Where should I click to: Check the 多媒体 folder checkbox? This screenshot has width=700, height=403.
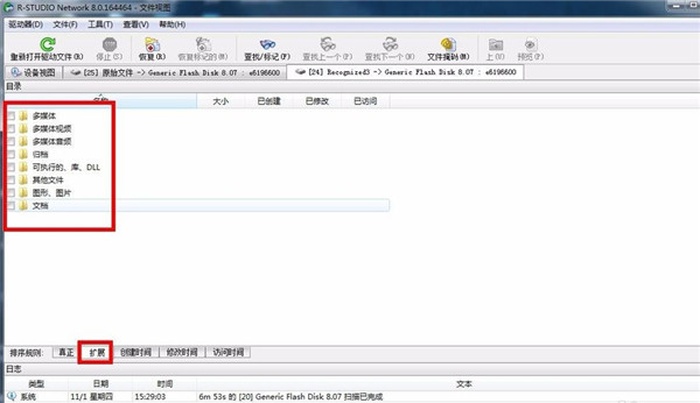11,116
